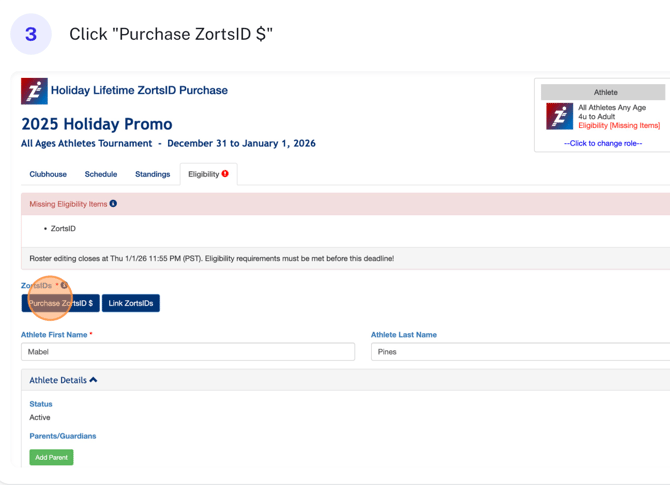Click info icon next to Missing Eligibility Items
The image size is (670, 485).
click(x=113, y=204)
